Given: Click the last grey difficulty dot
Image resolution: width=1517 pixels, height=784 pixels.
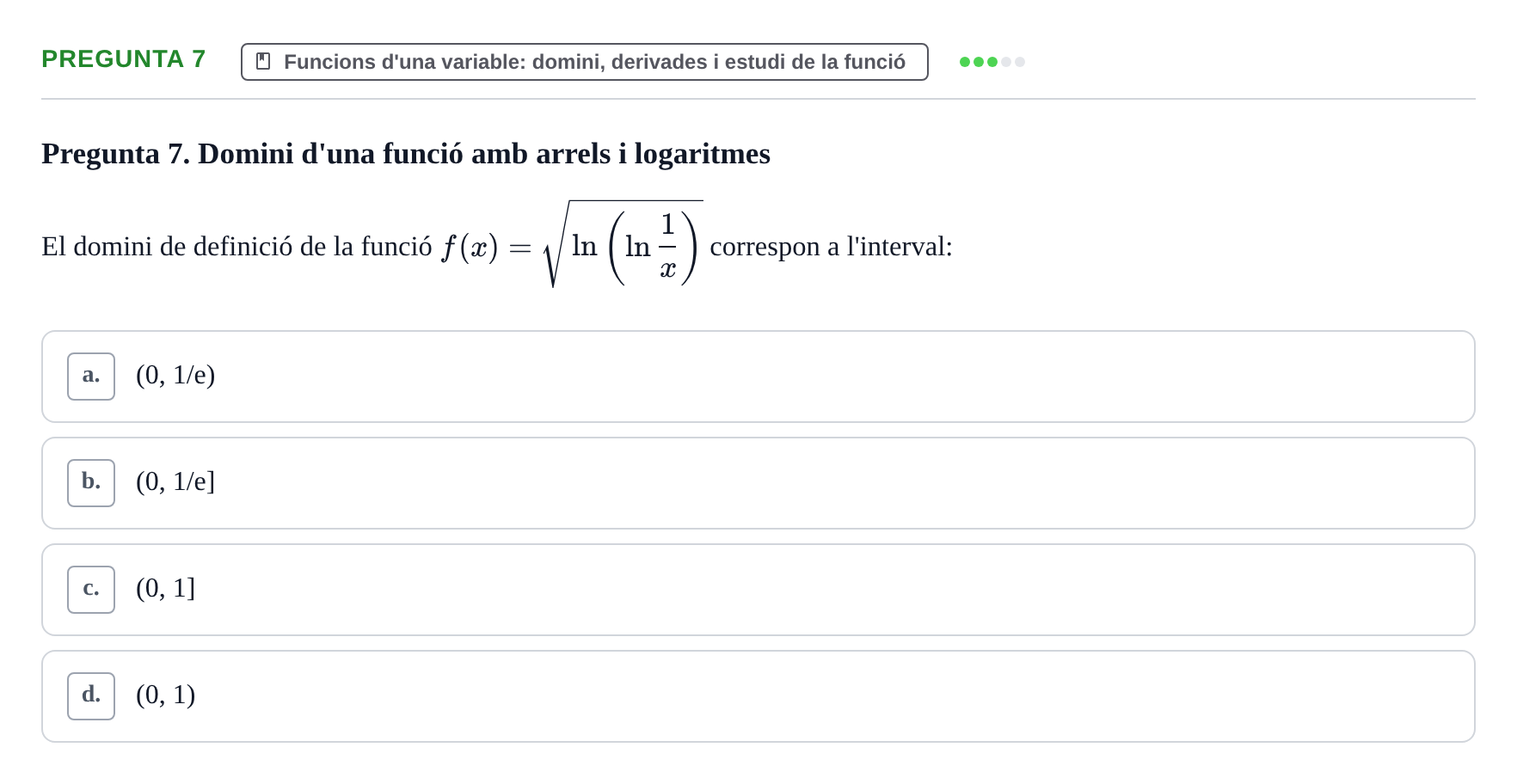Looking at the screenshot, I should click(1020, 62).
